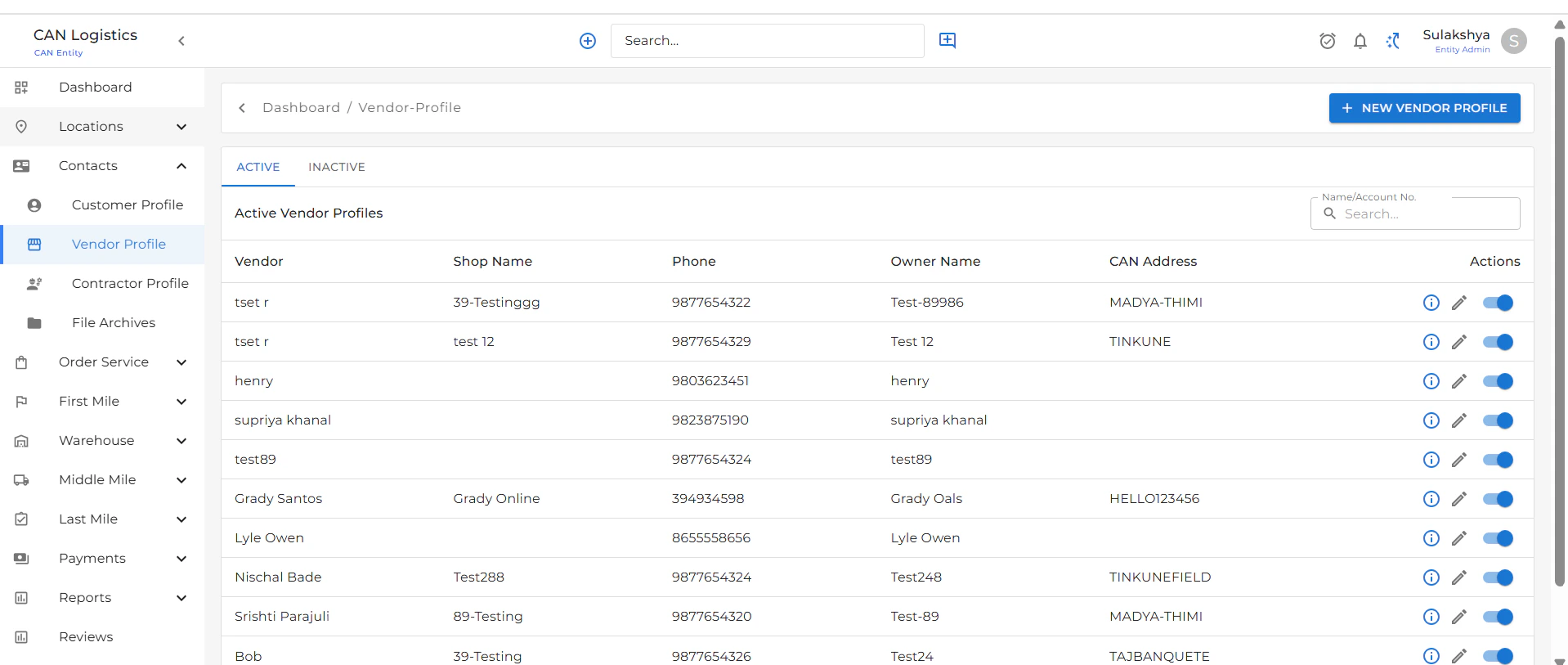This screenshot has height=665, width=1568.
Task: Click the Contacts card icon
Action: (x=21, y=166)
